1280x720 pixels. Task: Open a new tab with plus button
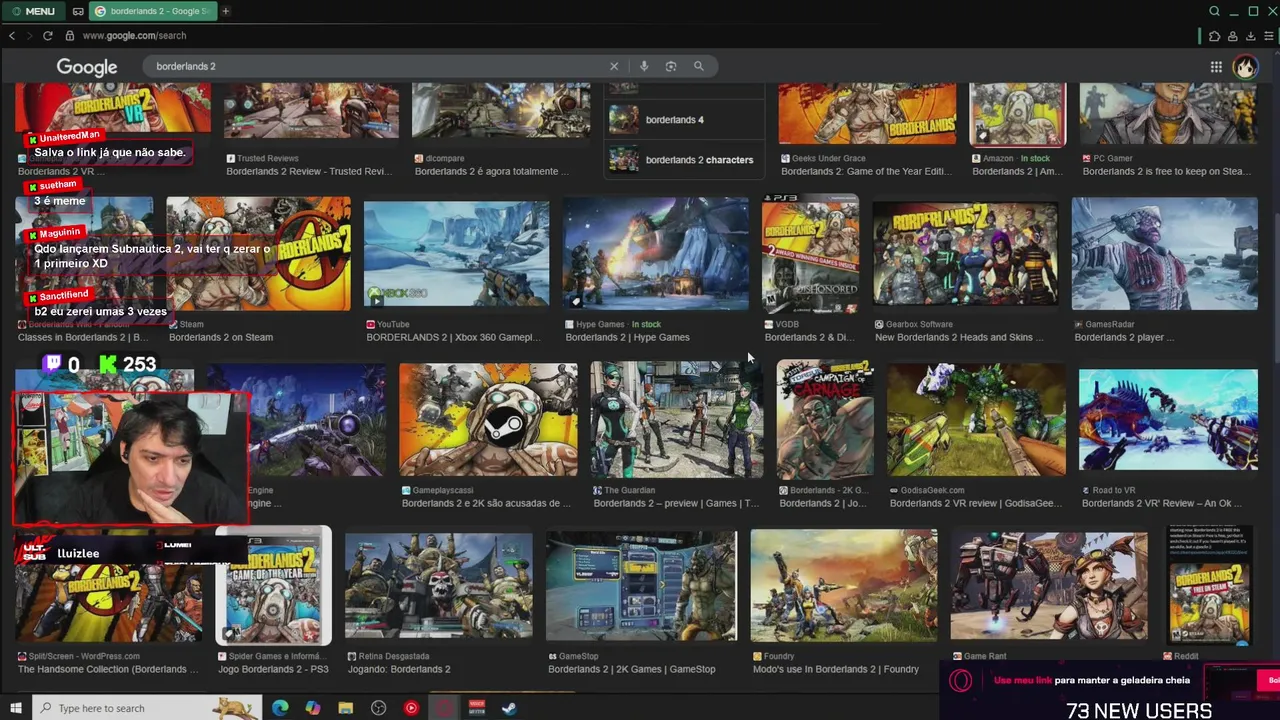click(x=226, y=11)
